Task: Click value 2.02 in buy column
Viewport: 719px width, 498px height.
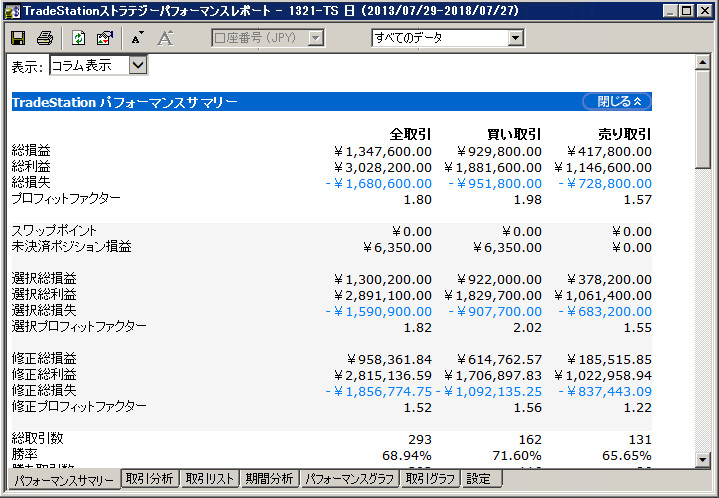Action: pos(527,327)
